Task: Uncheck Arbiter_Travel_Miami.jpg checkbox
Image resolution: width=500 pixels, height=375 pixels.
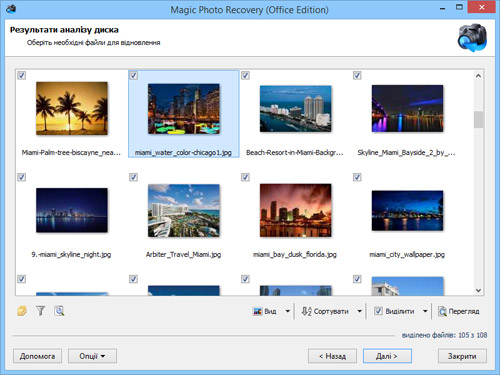Action: (x=133, y=177)
